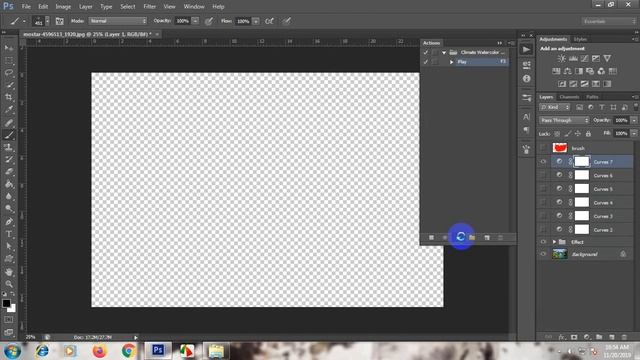
Task: Show the Curves 6 layer
Action: click(x=543, y=175)
